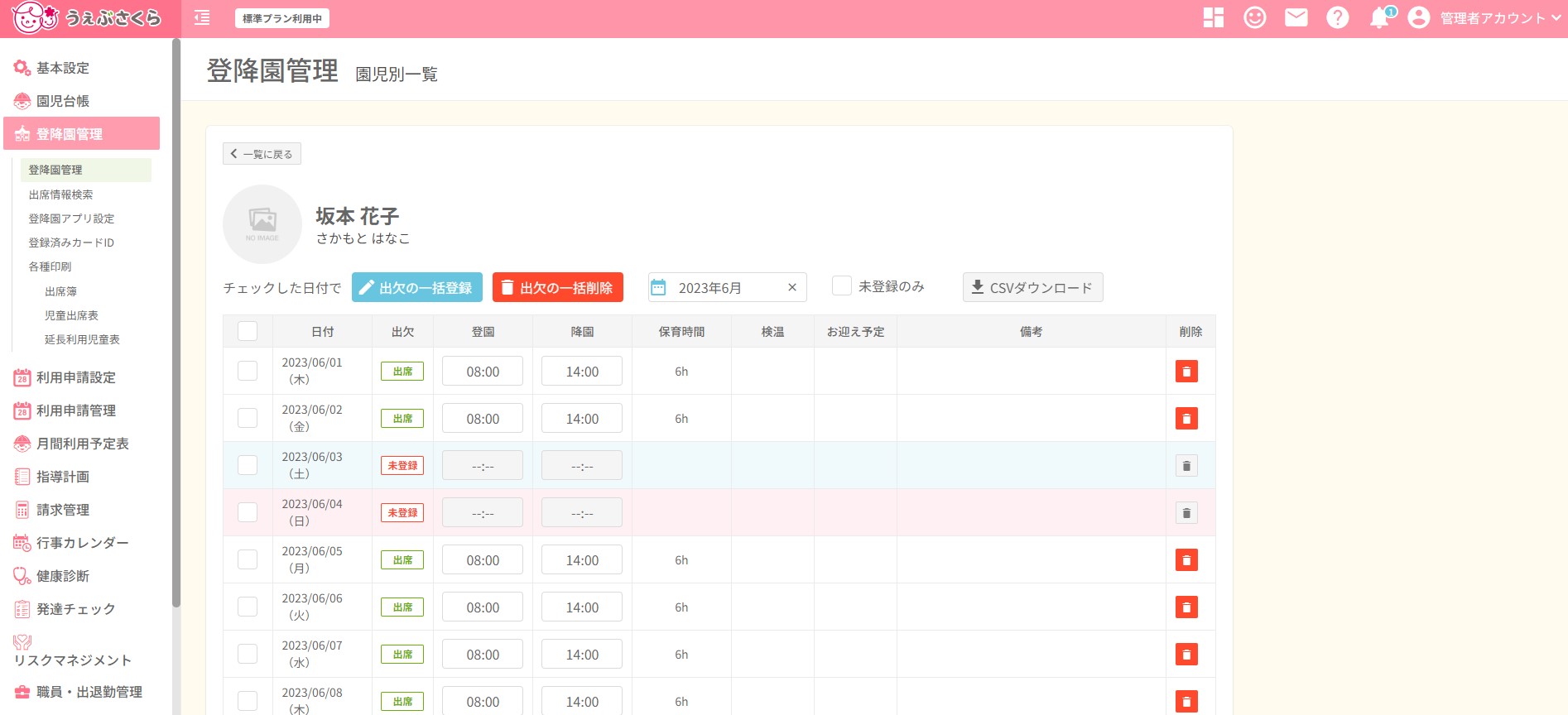
Task: Check the row for 2023/06/04
Action: (248, 512)
